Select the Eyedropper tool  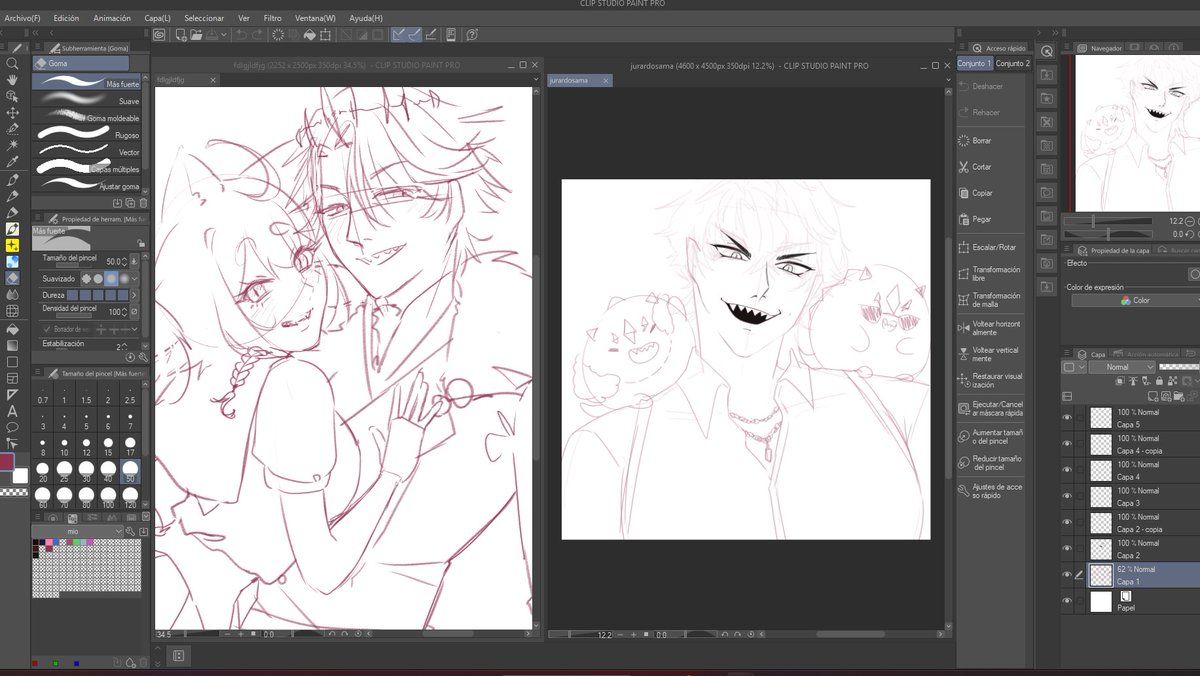[12, 162]
